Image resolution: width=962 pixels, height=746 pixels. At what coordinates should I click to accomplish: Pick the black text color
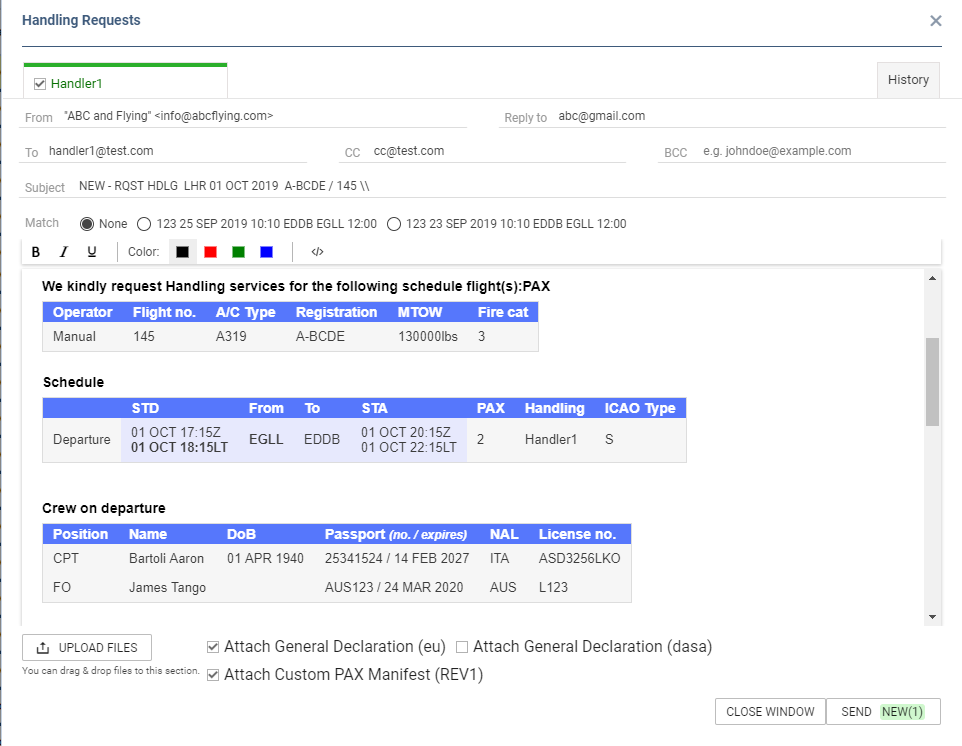click(x=182, y=252)
